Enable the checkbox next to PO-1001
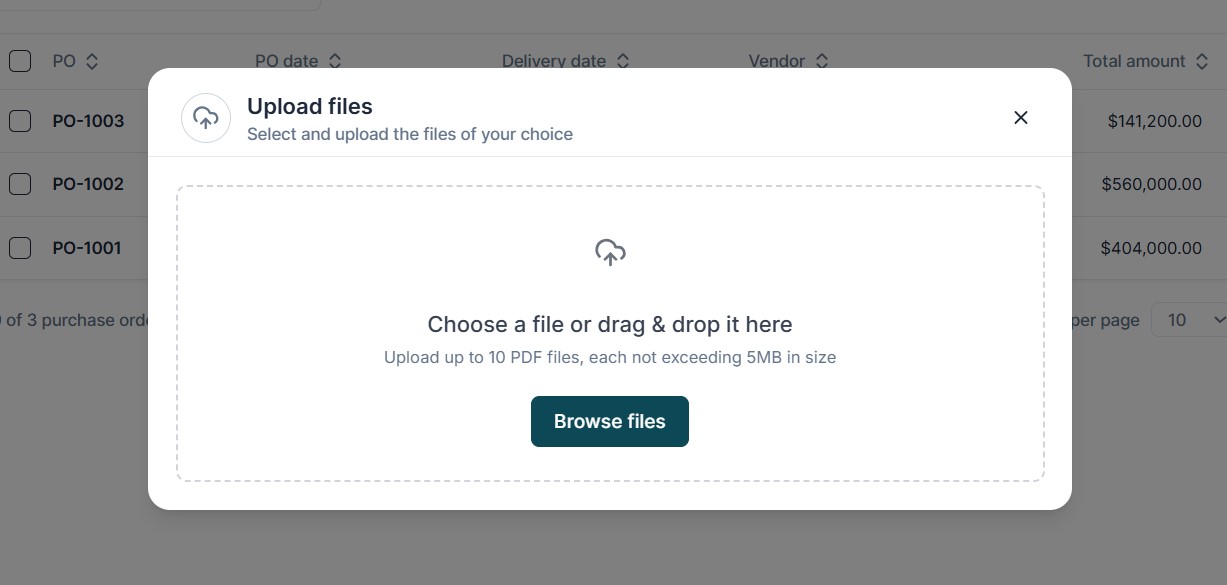1227x585 pixels. coord(20,248)
